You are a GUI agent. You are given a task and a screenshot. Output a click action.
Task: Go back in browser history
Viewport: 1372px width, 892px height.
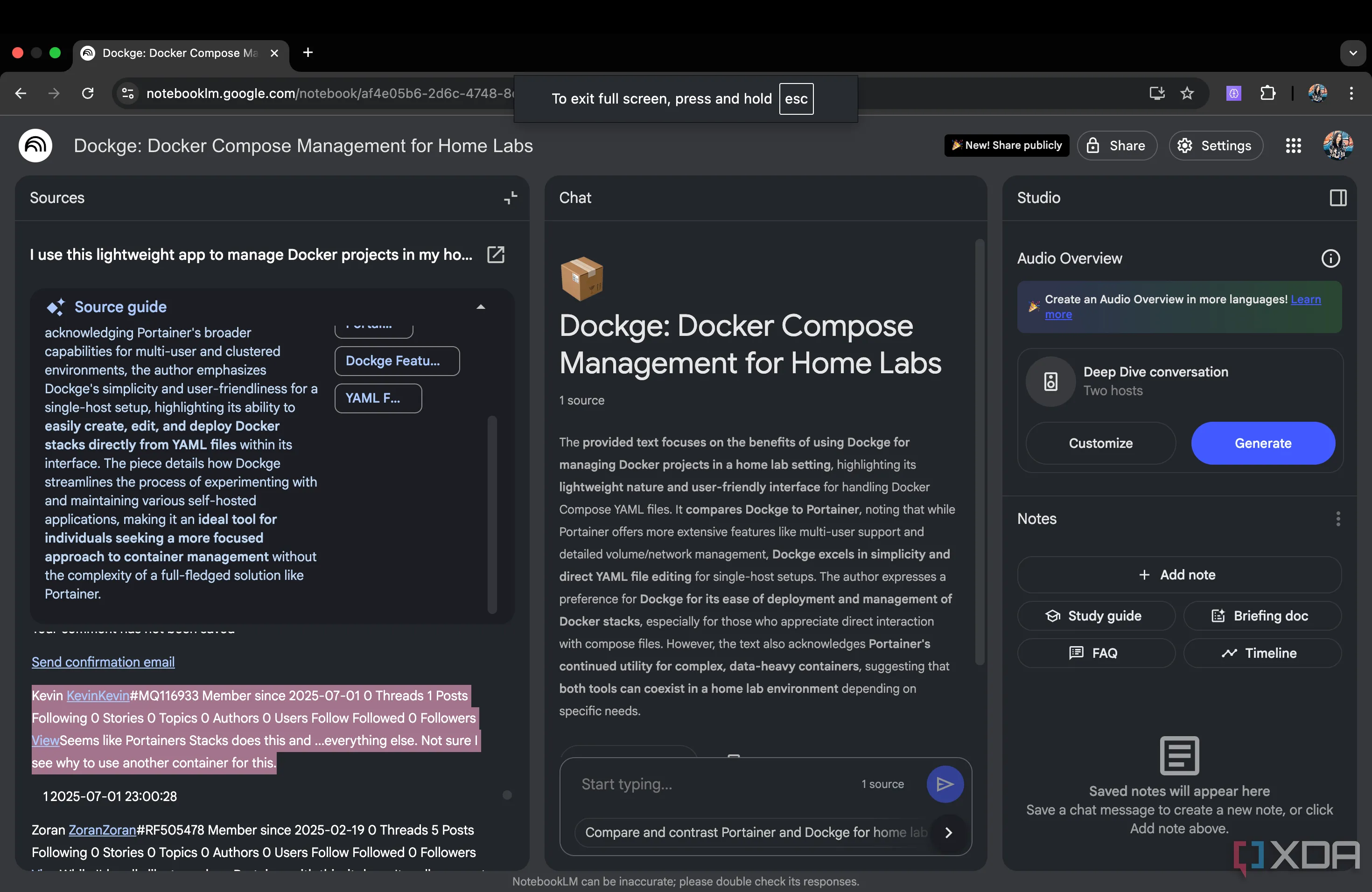pyautogui.click(x=21, y=93)
